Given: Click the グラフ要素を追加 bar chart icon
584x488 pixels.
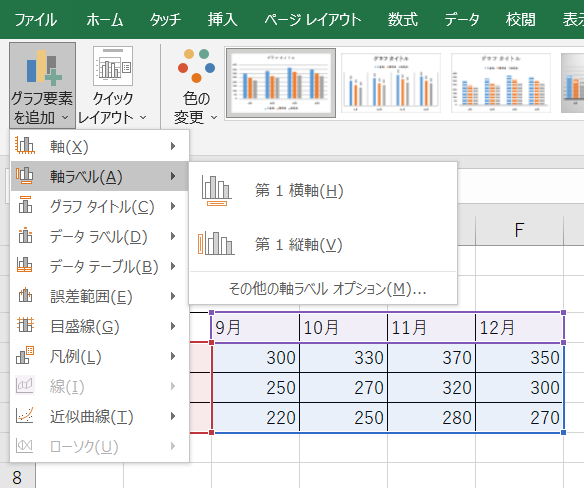Looking at the screenshot, I should click(44, 66).
